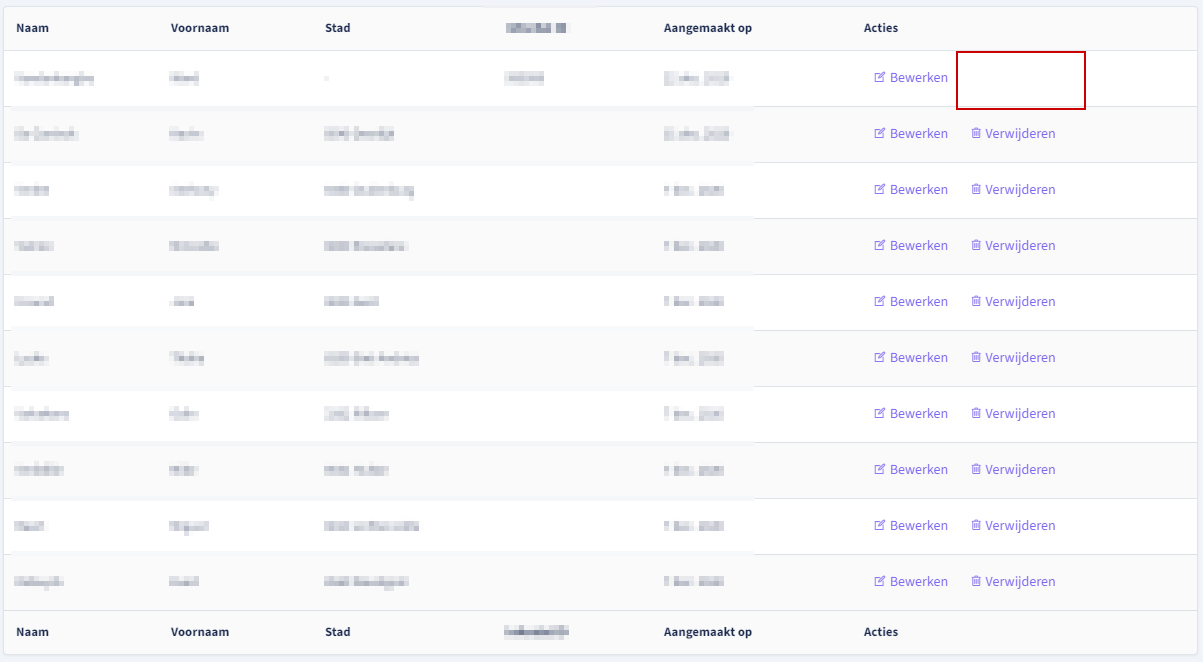1203x662 pixels.
Task: Click the empty red-outlined action cell
Action: coord(1020,81)
